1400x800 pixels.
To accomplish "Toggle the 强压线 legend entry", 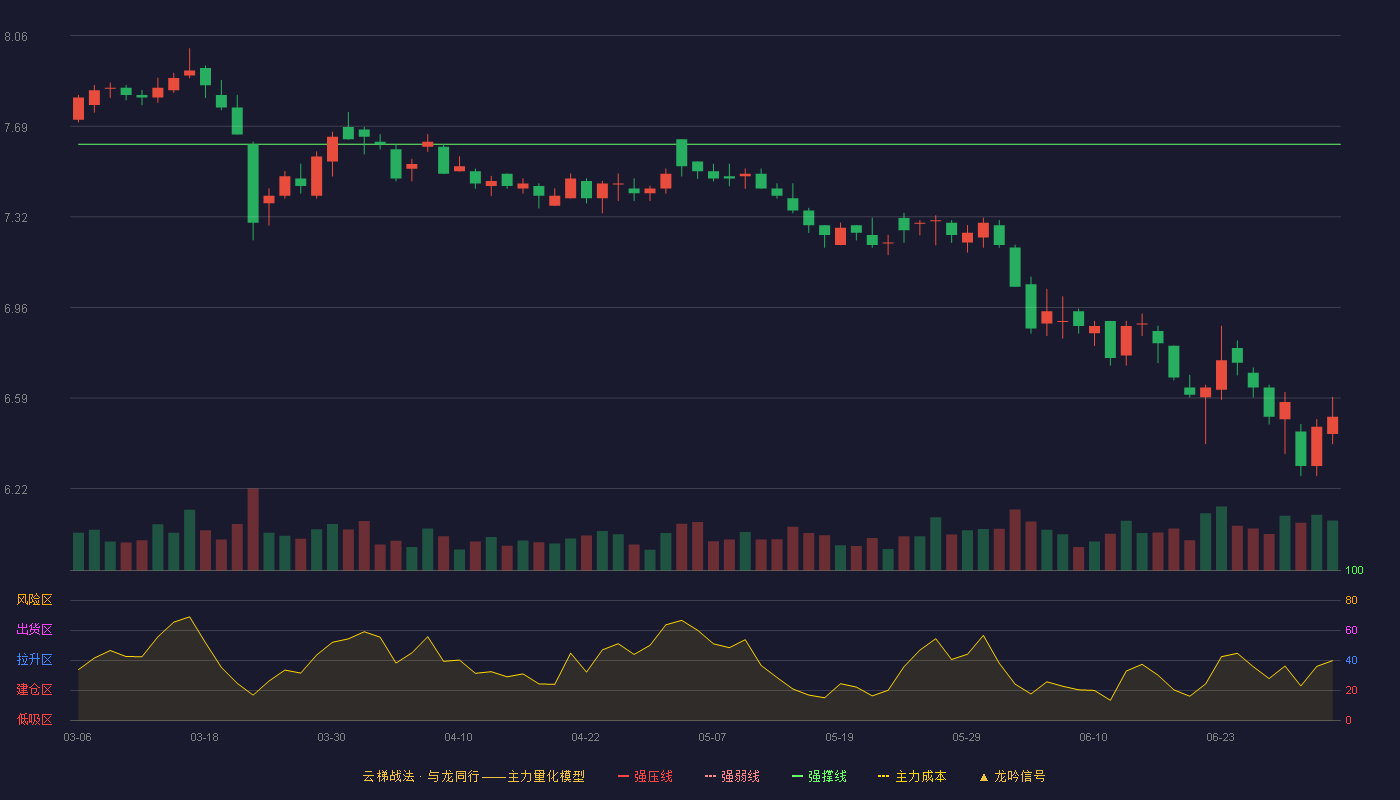I will 645,776.
